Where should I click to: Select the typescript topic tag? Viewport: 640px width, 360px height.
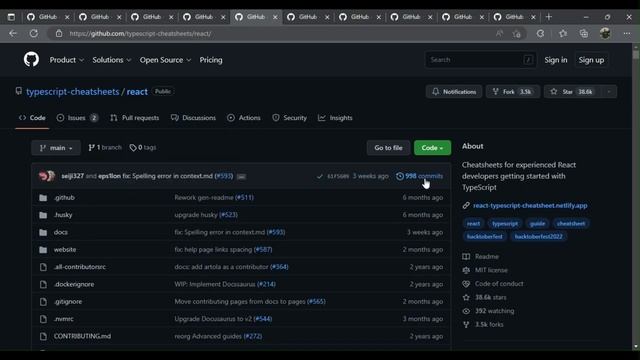click(505, 223)
